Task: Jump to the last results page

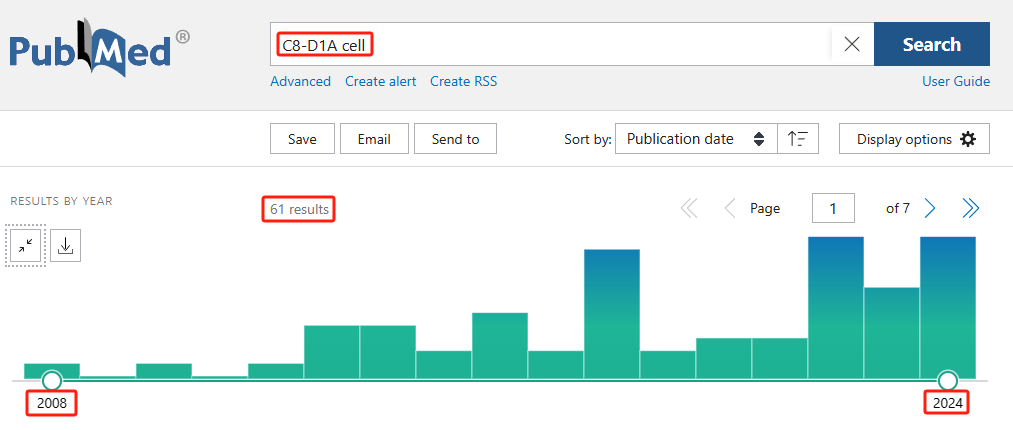Action: click(x=971, y=209)
